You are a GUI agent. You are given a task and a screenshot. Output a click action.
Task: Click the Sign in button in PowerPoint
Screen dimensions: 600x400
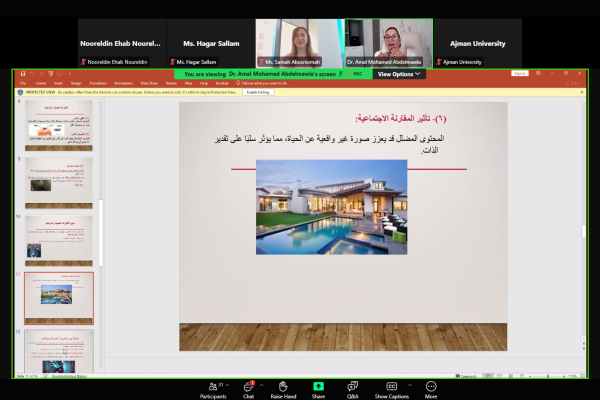click(x=519, y=74)
